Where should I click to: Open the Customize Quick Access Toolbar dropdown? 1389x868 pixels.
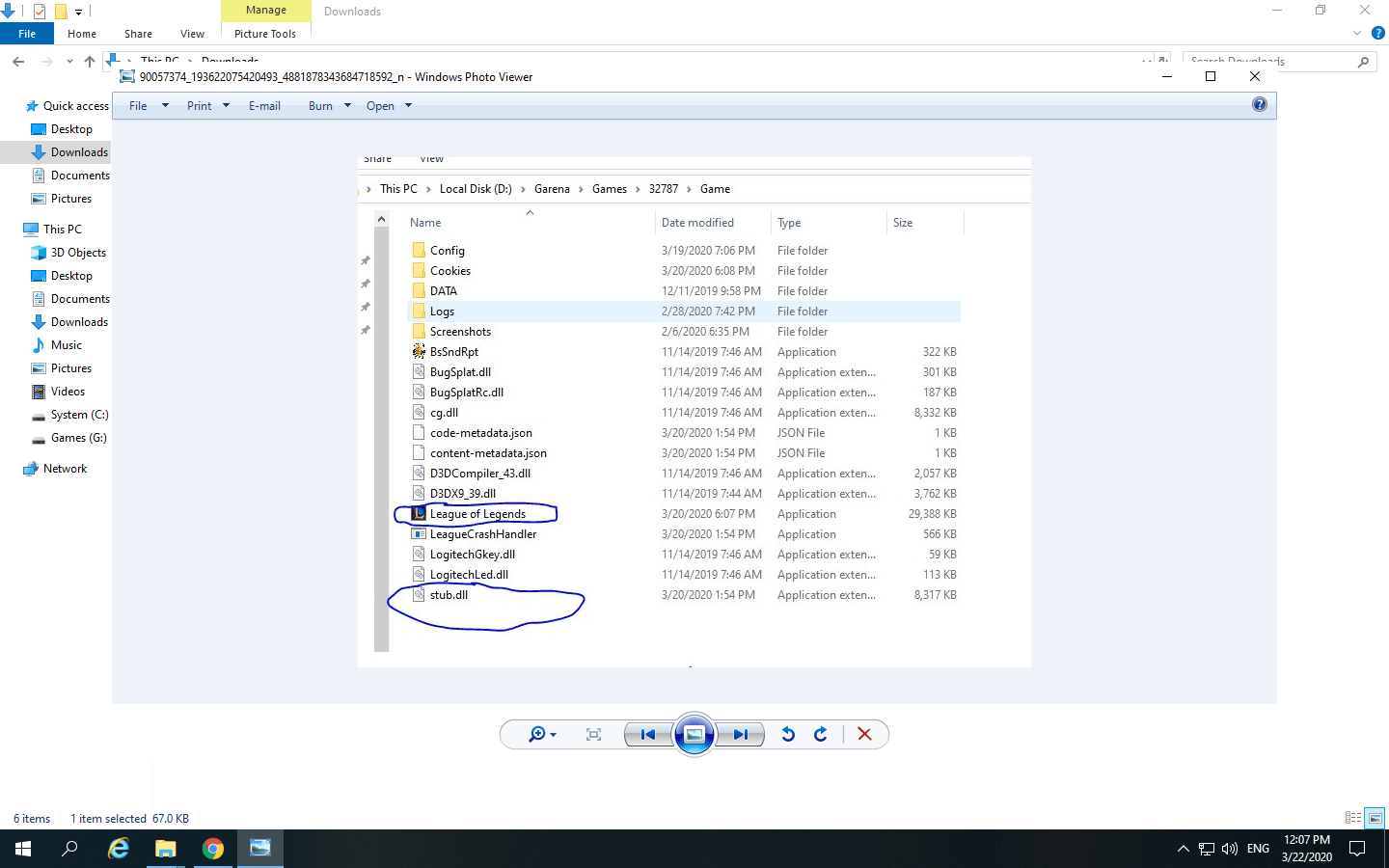[x=79, y=12]
